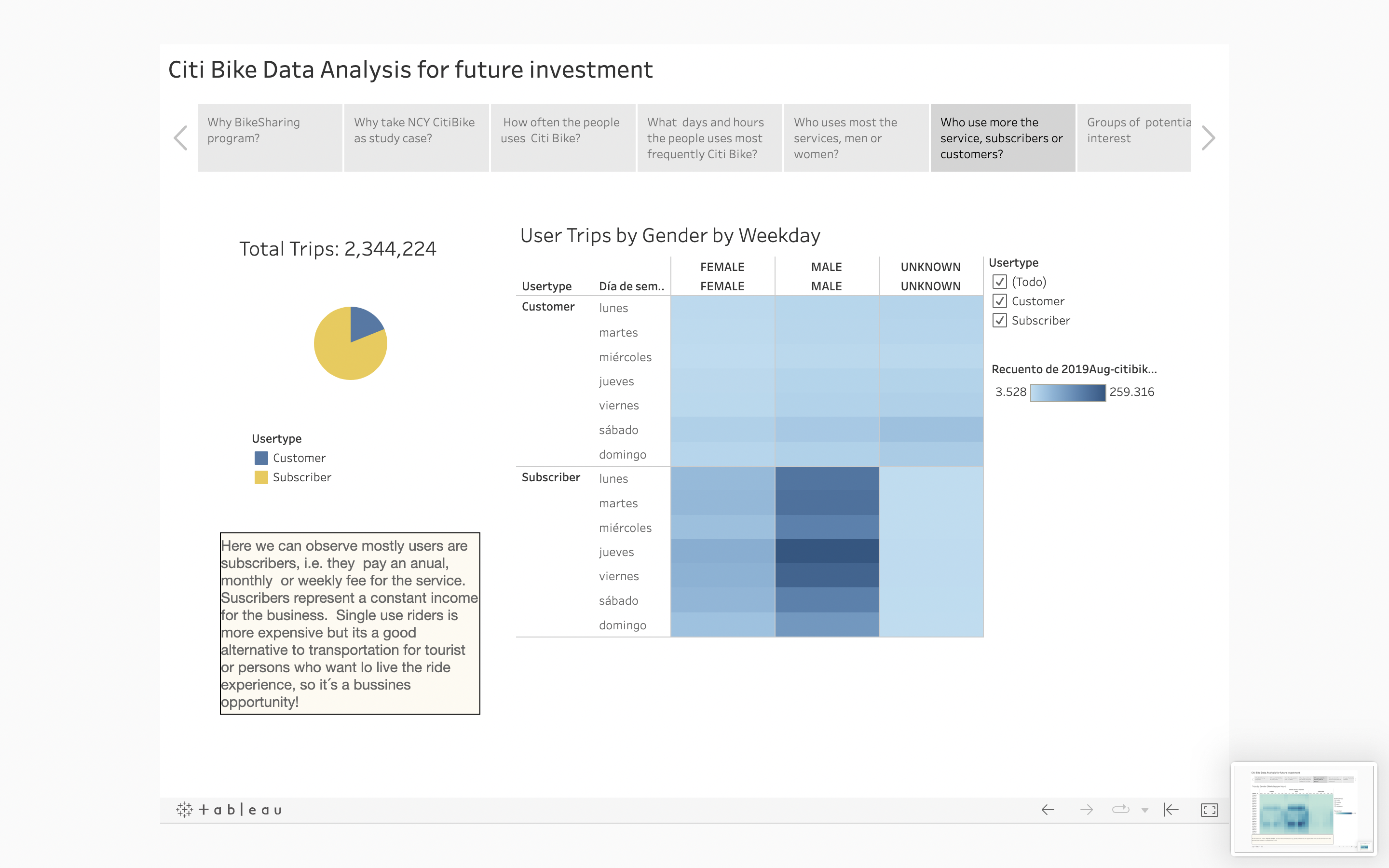Open the 'Why BikeSharing program?' story point
This screenshot has height=868, width=1389.
tap(270, 138)
